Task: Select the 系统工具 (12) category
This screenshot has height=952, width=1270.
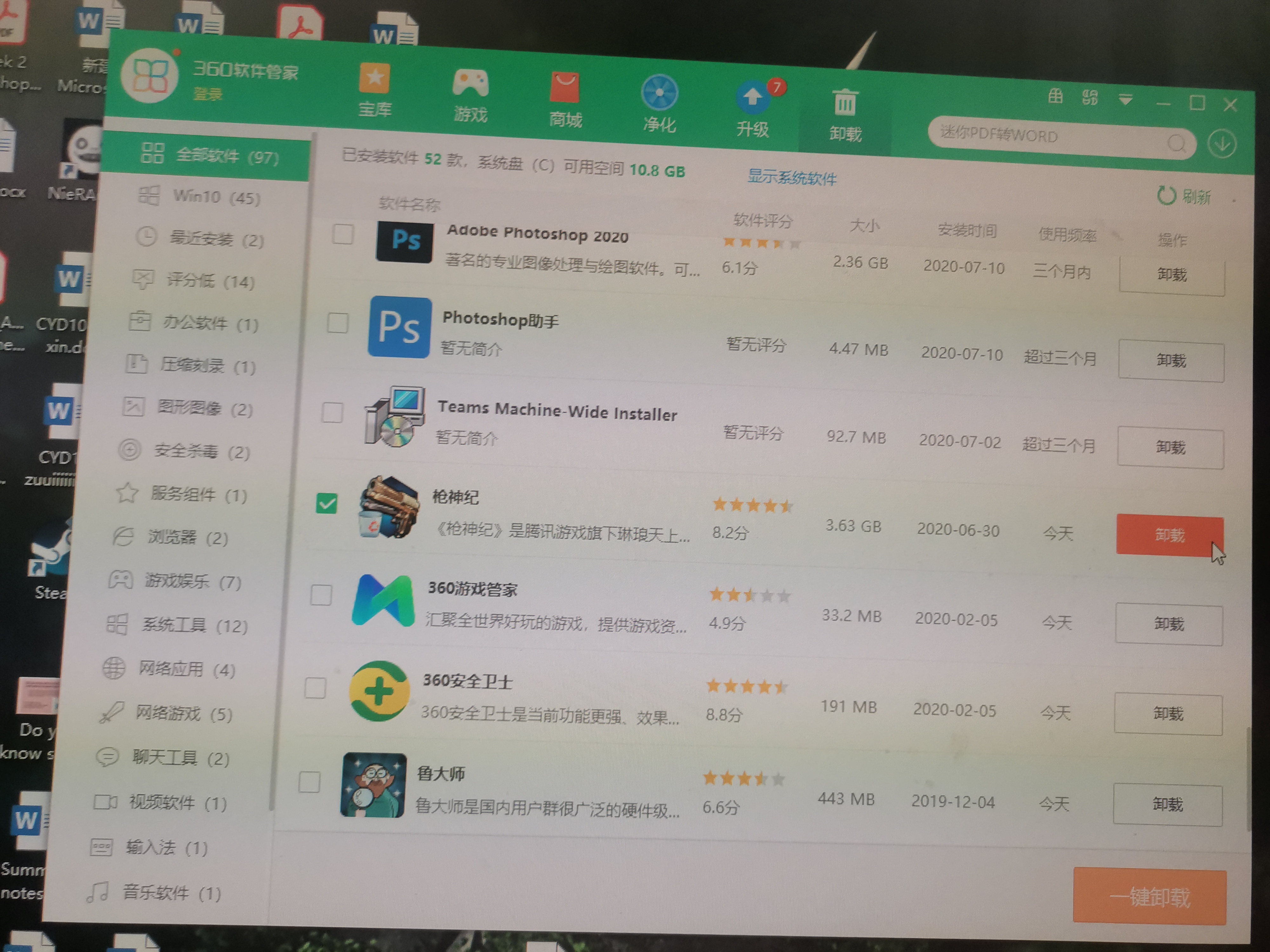Action: (x=178, y=624)
